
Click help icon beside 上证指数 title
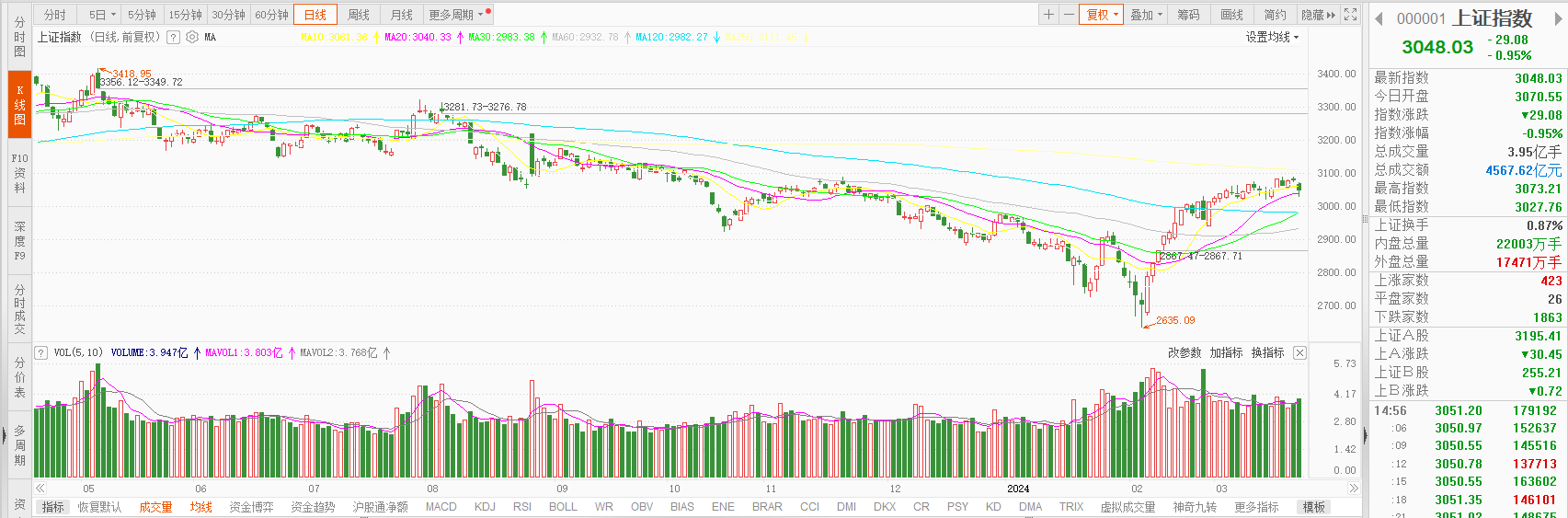(x=173, y=38)
